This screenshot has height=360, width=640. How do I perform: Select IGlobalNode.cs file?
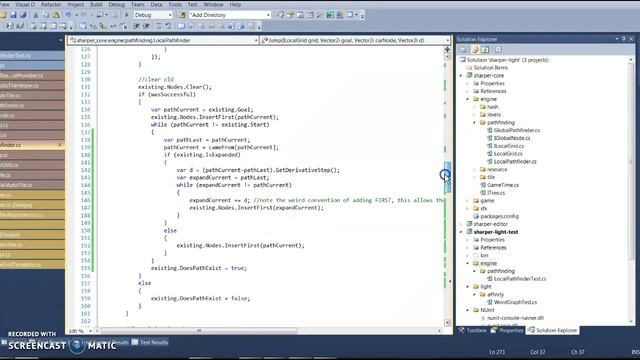(x=512, y=138)
